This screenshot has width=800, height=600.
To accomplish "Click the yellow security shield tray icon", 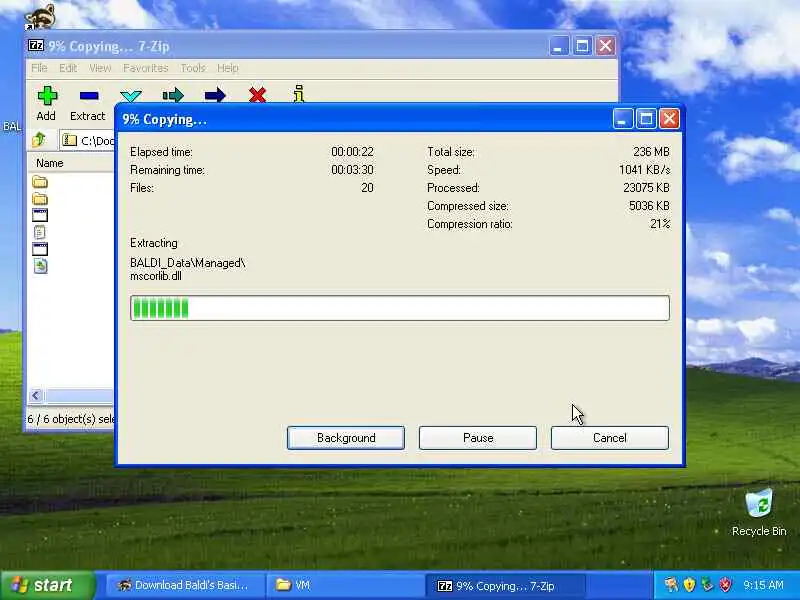I will point(689,584).
